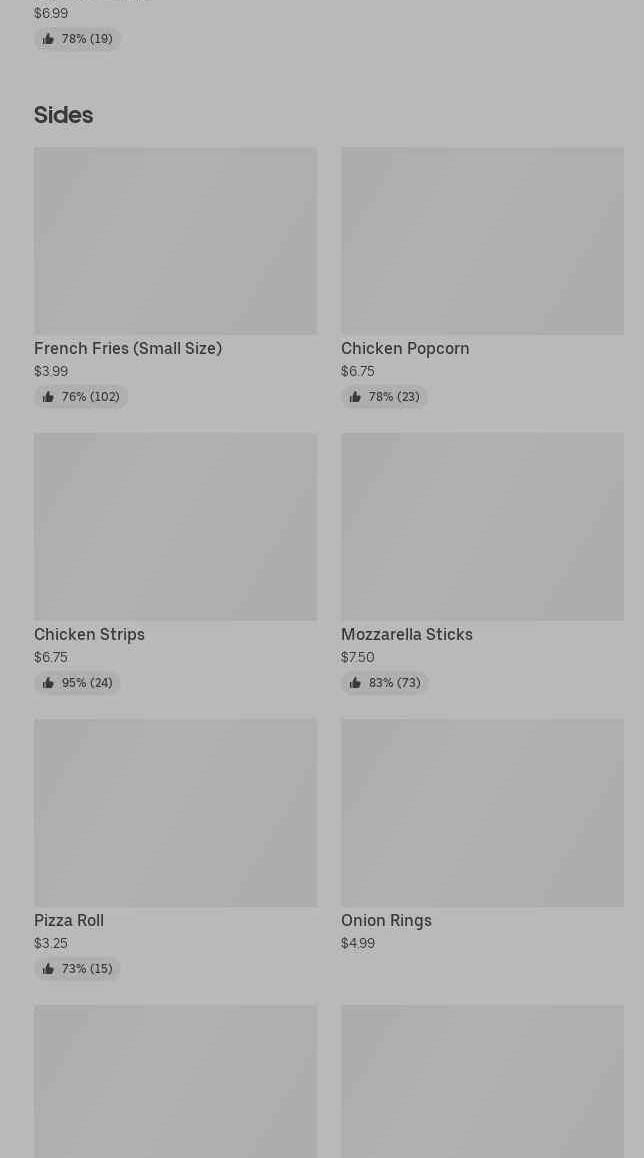Click the 76% (102) rating badge

coord(81,397)
